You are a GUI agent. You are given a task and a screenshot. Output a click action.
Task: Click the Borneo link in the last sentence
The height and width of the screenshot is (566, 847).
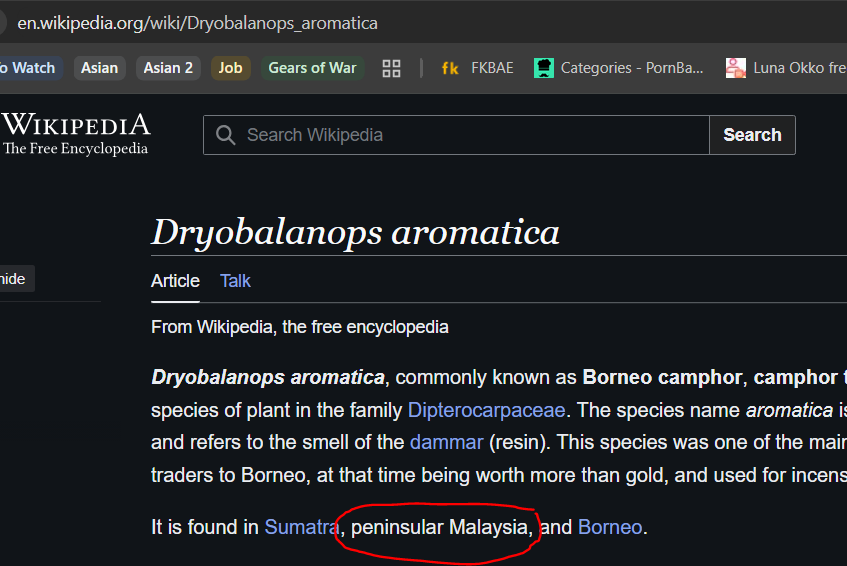click(610, 526)
